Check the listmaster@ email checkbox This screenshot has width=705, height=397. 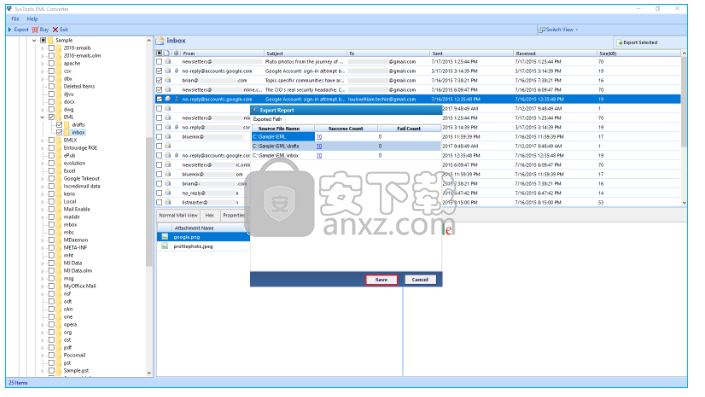(159, 203)
